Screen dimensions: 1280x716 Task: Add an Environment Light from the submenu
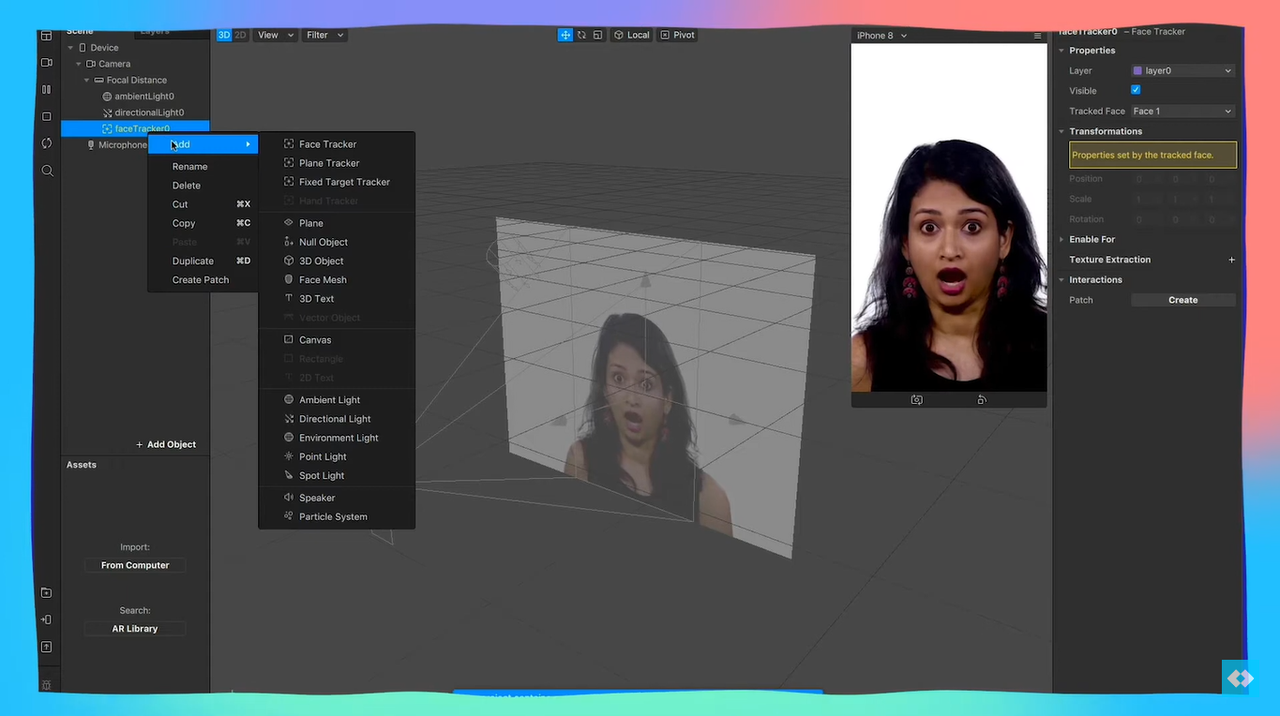pyautogui.click(x=337, y=438)
